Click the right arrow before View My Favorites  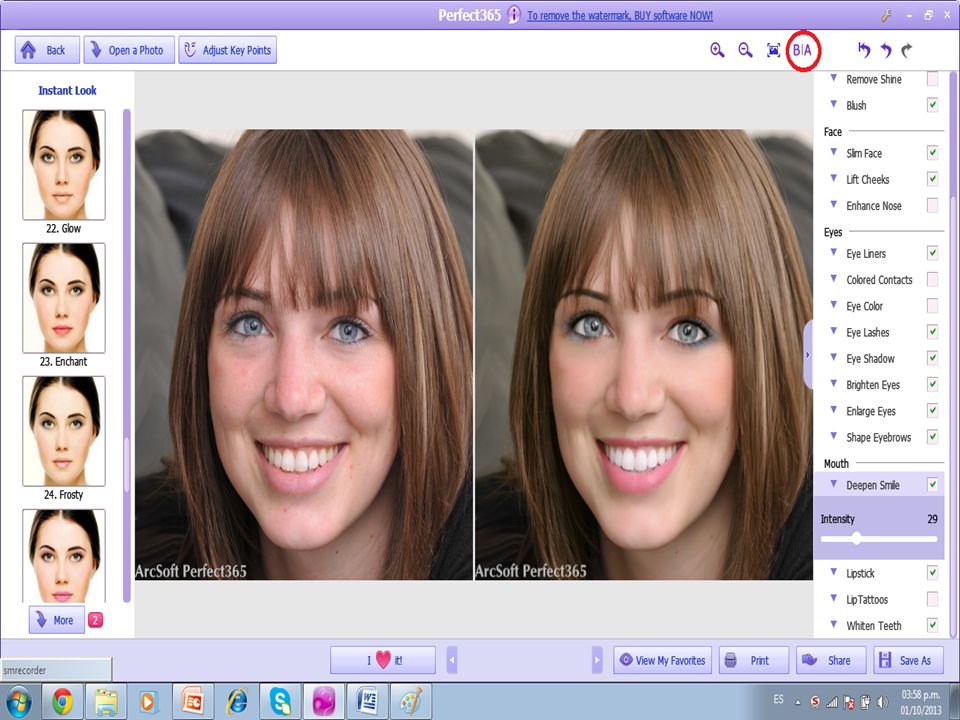click(x=597, y=661)
